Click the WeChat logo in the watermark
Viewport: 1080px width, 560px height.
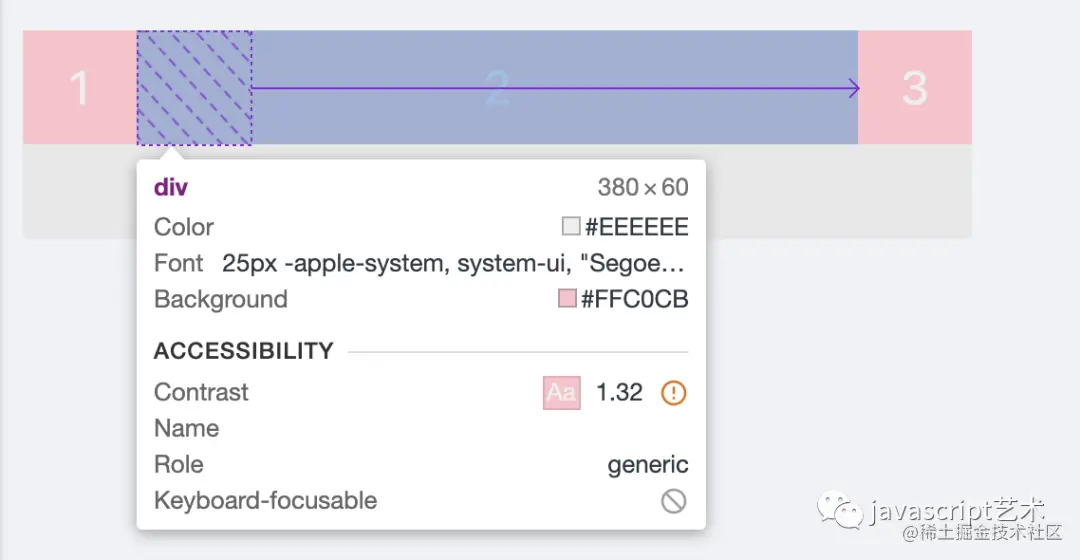(840, 510)
